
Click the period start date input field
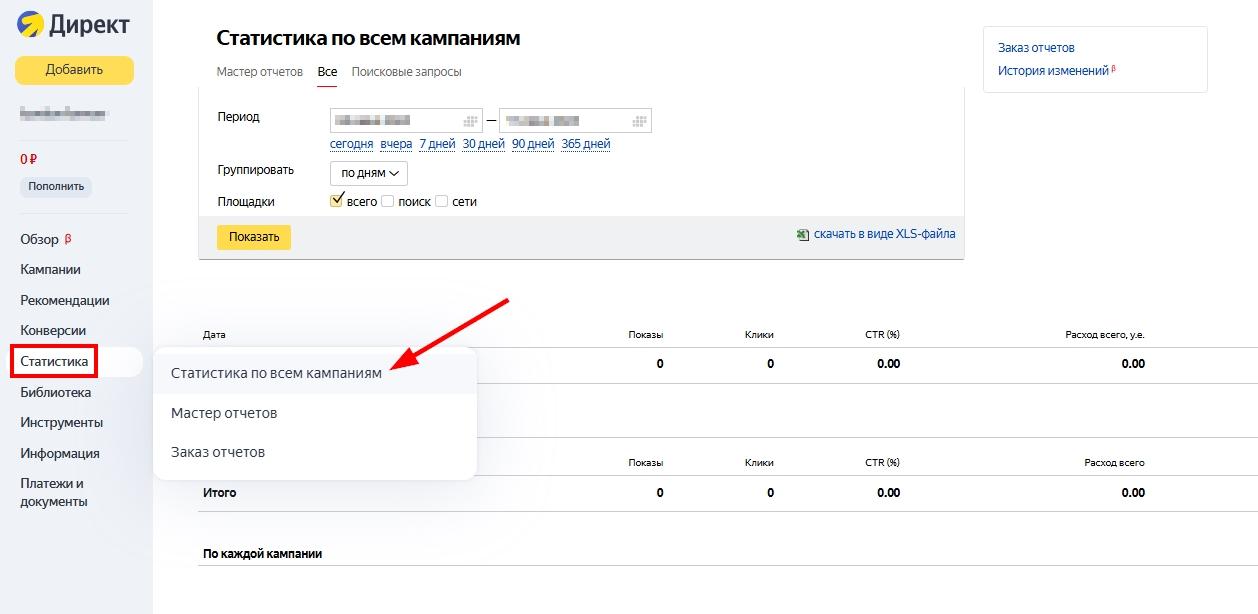[395, 121]
